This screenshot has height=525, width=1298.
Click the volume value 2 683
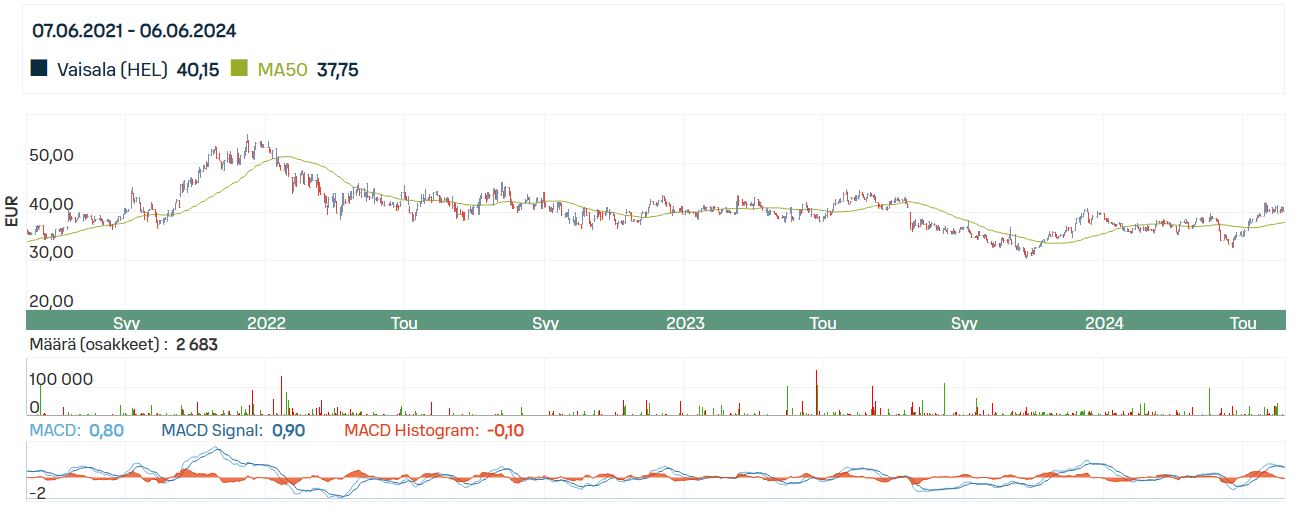pyautogui.click(x=196, y=345)
